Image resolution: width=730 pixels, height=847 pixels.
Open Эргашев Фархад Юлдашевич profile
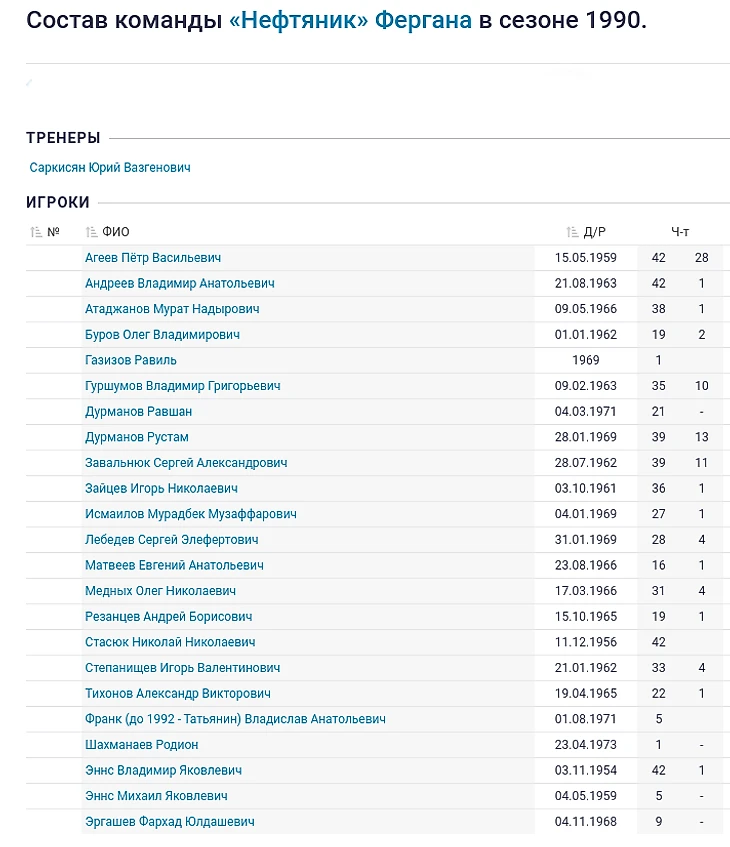(170, 822)
